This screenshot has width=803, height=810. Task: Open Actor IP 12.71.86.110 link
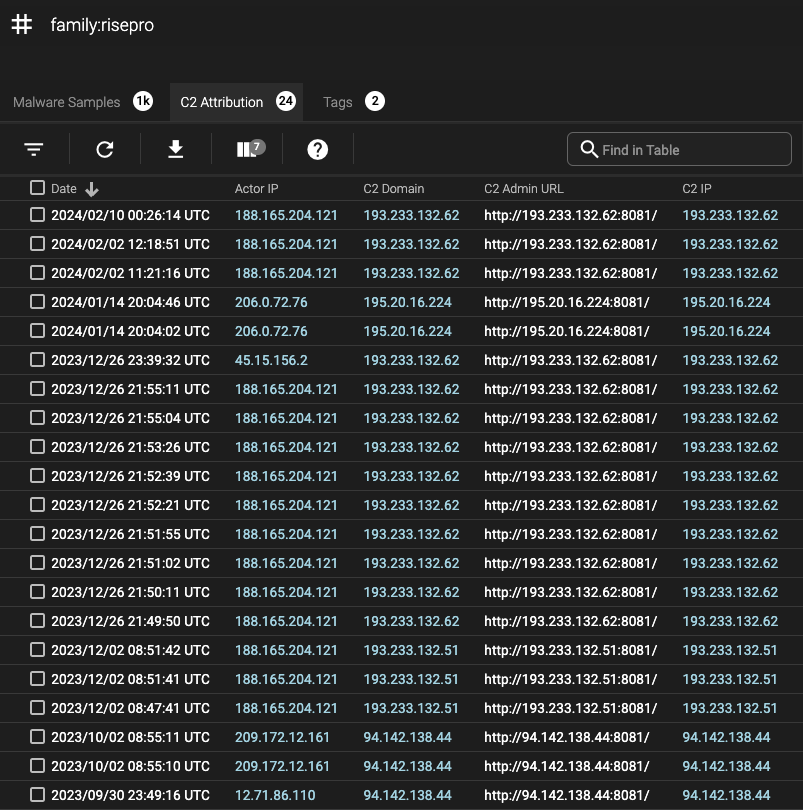click(275, 795)
